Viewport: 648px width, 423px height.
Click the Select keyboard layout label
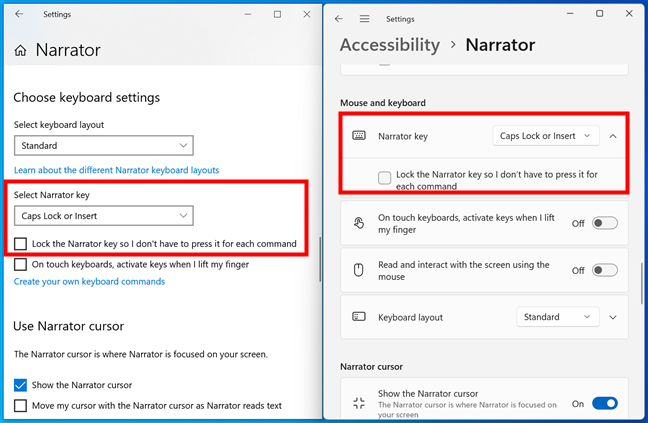59,125
